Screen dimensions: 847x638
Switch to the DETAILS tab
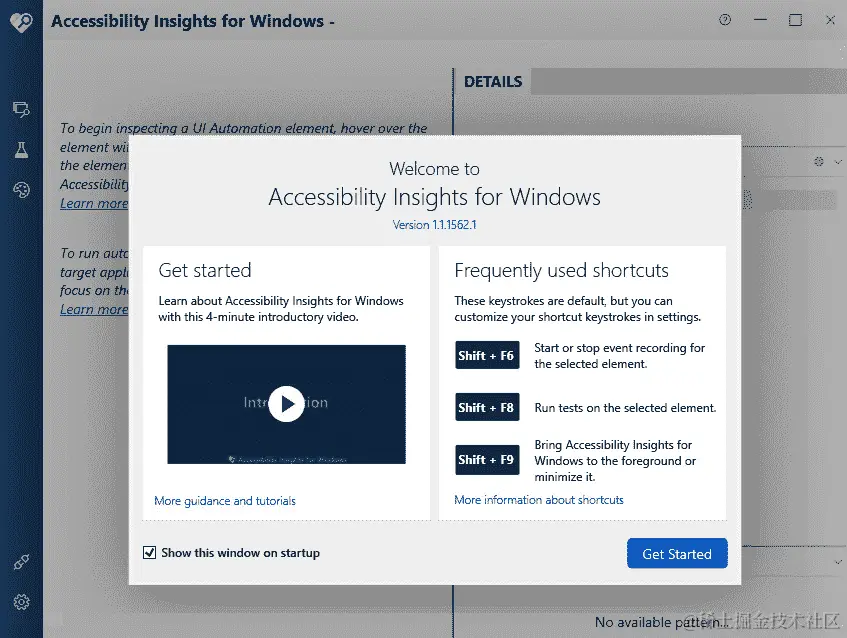(492, 81)
